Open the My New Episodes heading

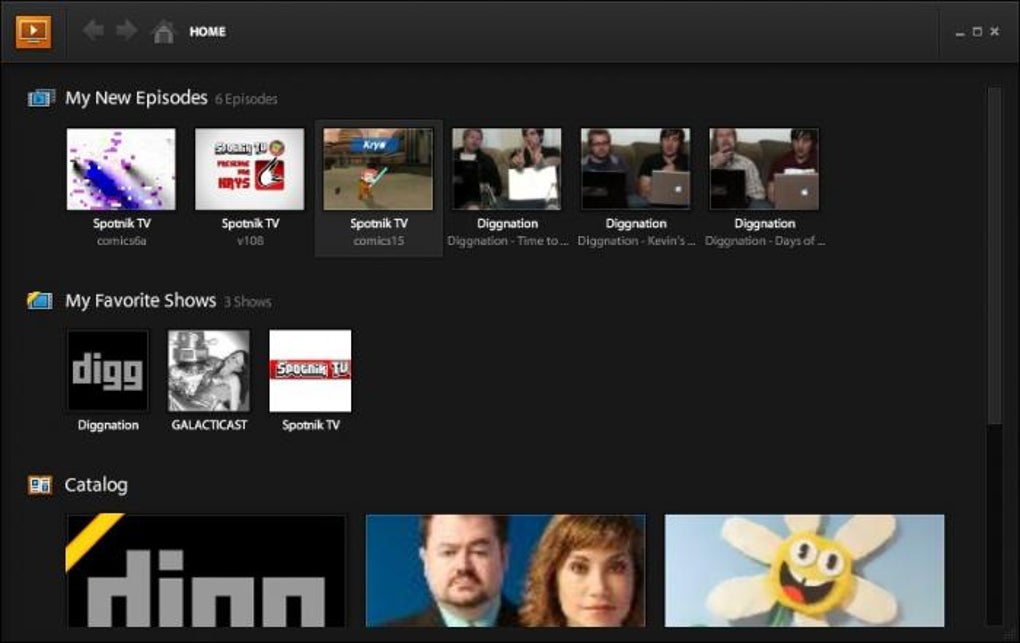136,98
